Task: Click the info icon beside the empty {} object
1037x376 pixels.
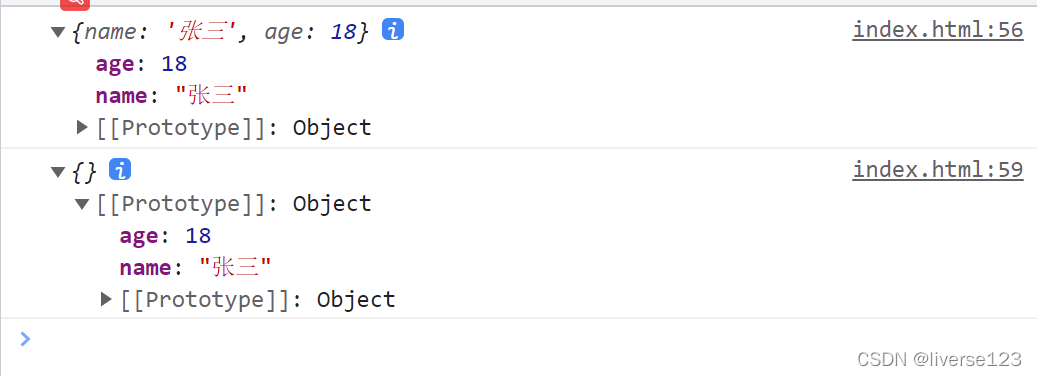Action: coord(120,170)
